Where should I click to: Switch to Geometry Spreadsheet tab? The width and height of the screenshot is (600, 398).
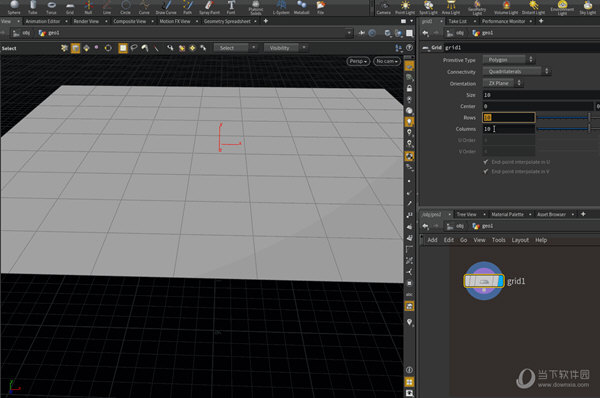point(227,21)
